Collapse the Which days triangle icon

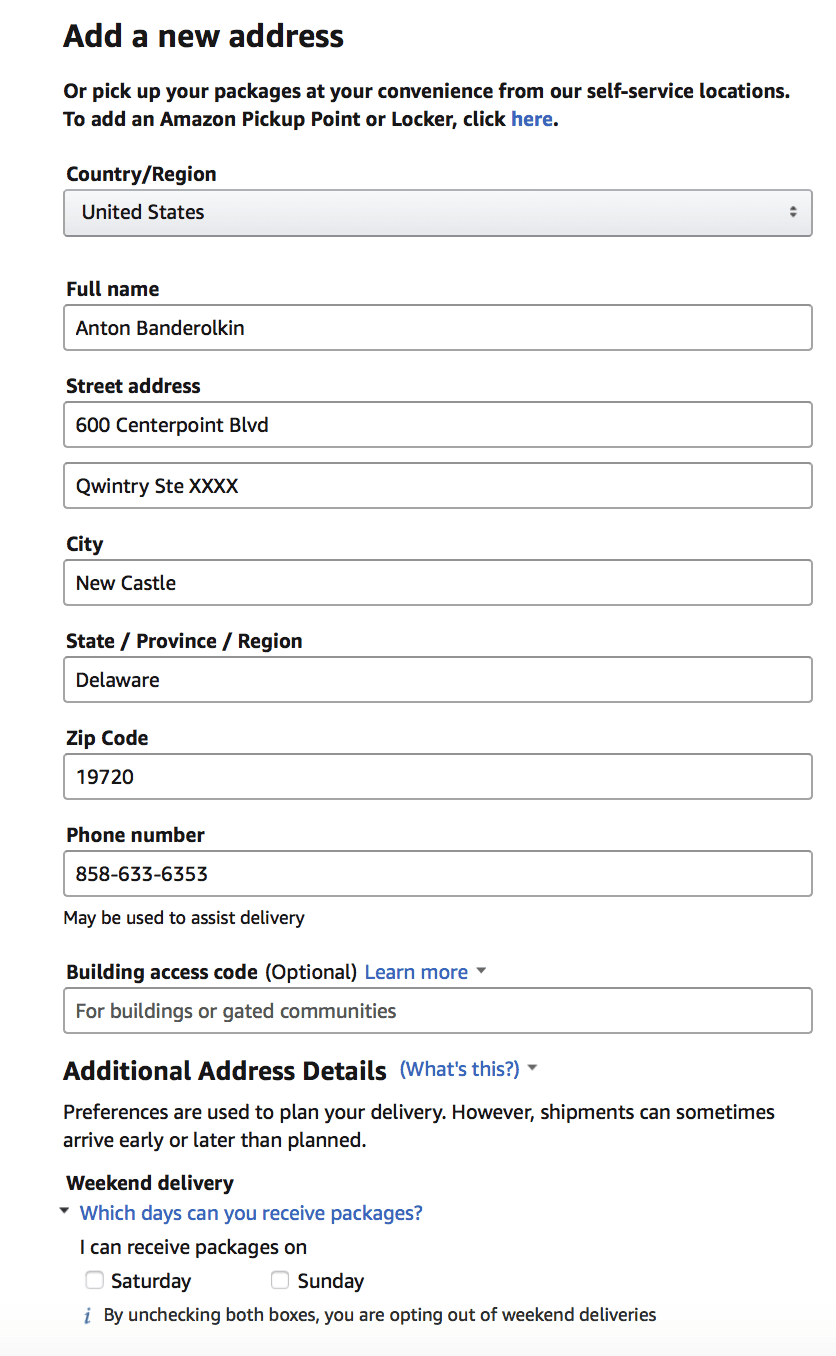[x=65, y=1211]
